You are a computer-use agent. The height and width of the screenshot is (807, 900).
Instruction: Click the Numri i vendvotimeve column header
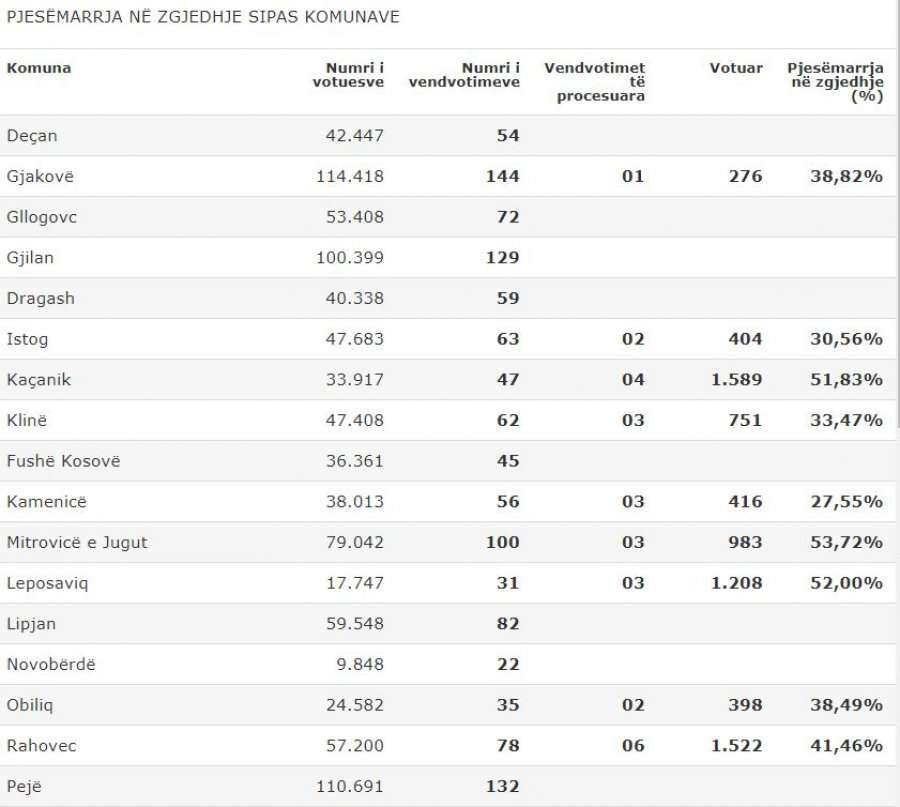tap(464, 75)
